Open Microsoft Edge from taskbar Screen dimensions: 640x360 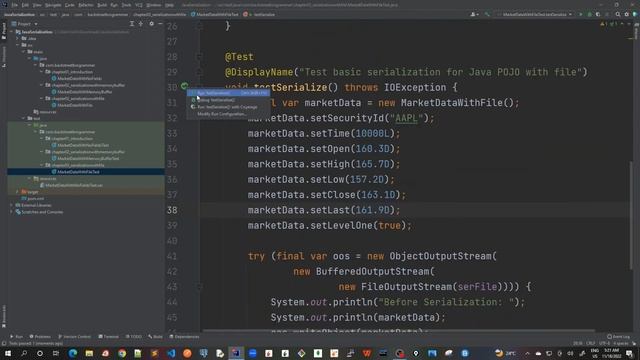click(73, 353)
